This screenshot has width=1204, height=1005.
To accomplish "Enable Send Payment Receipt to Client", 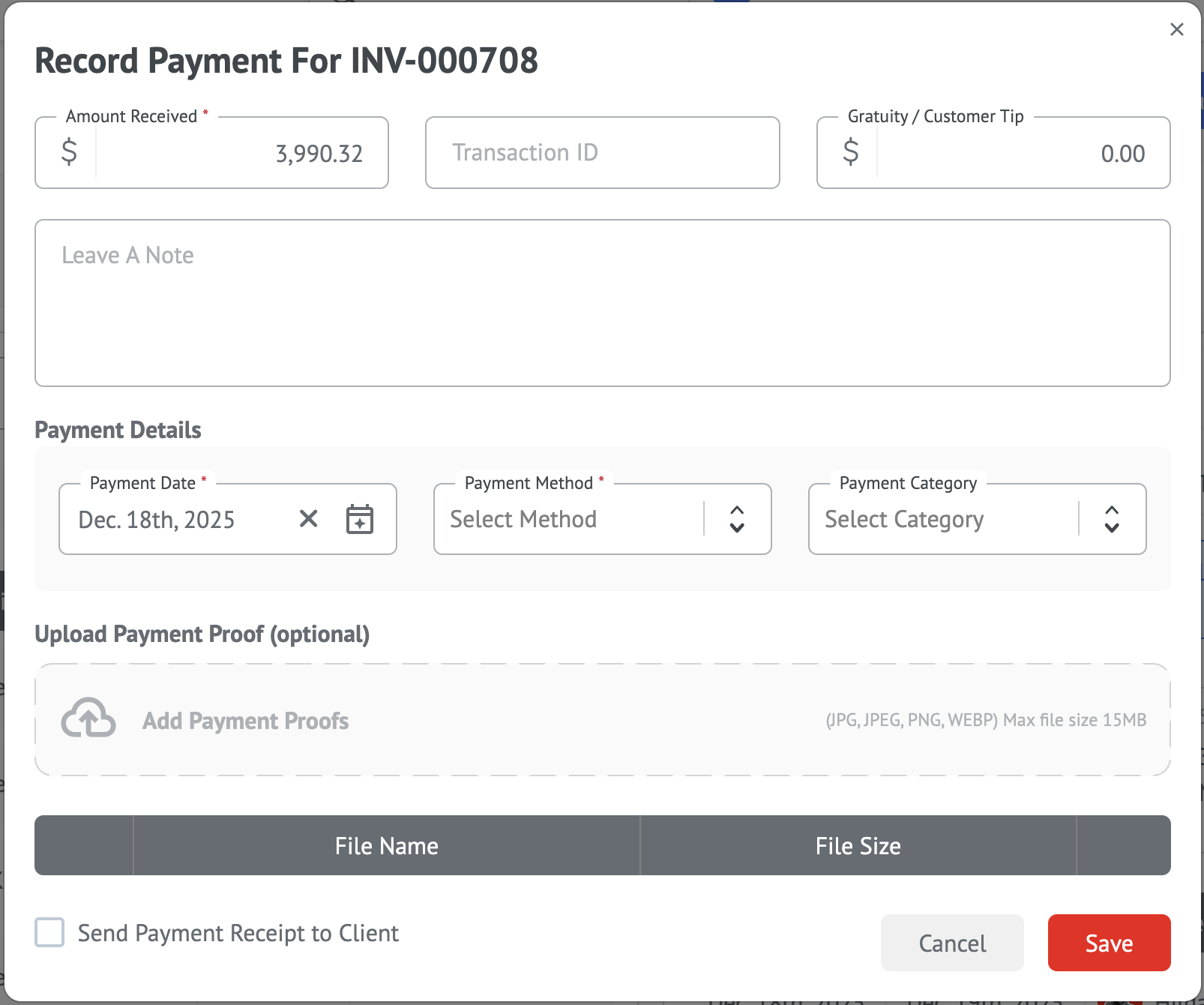I will point(49,933).
